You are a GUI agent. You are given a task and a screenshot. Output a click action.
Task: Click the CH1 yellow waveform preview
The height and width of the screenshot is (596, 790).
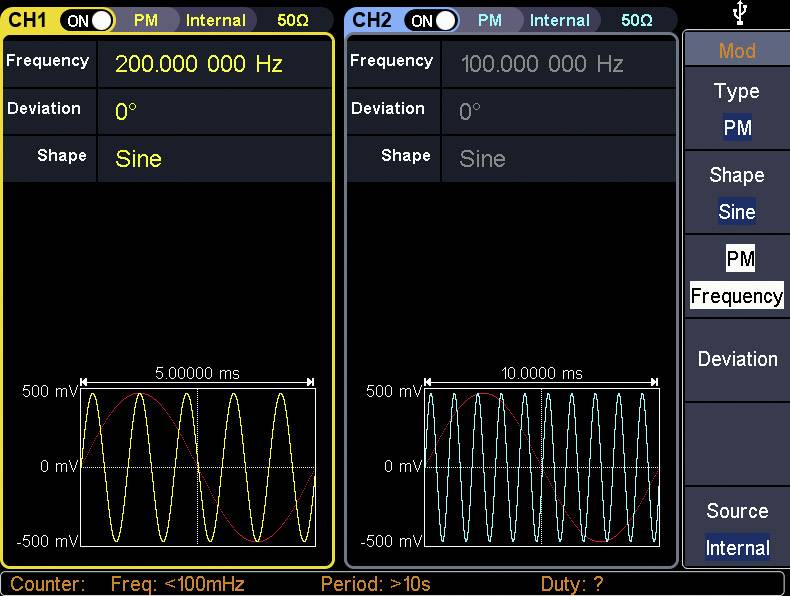click(x=198, y=467)
